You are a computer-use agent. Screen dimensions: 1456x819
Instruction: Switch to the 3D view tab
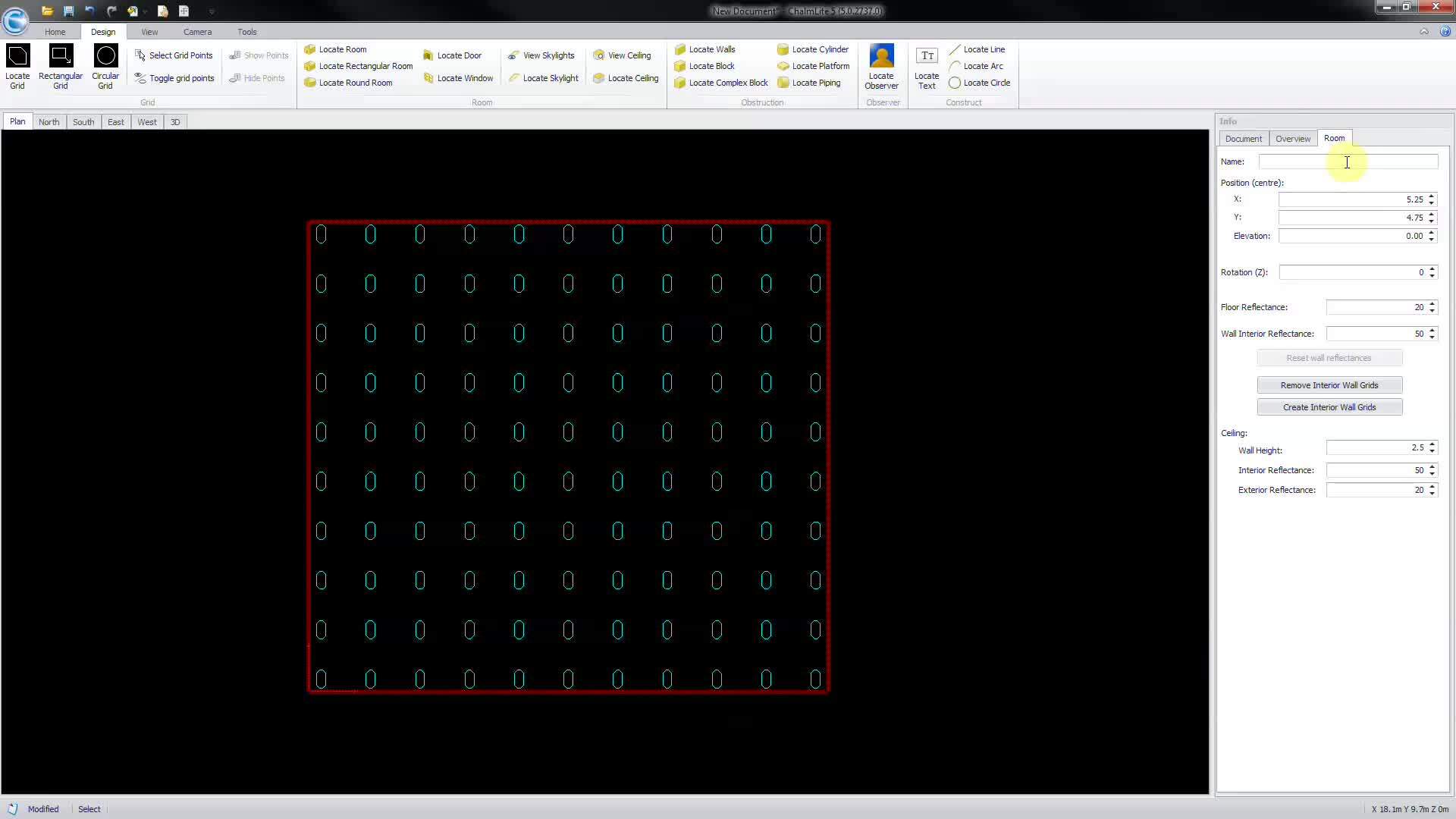click(x=175, y=122)
